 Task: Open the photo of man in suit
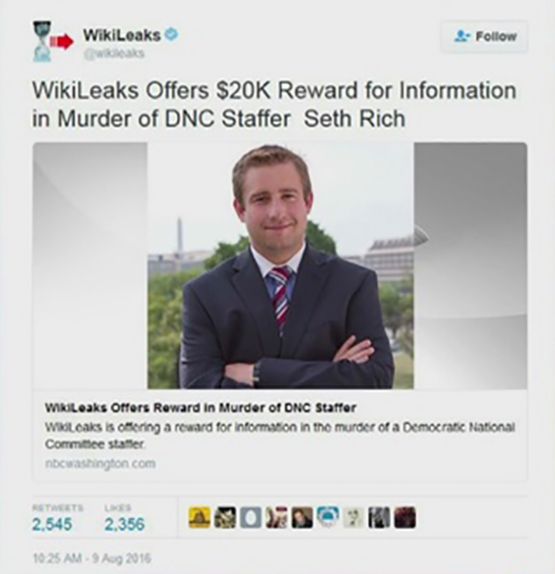coord(280,266)
